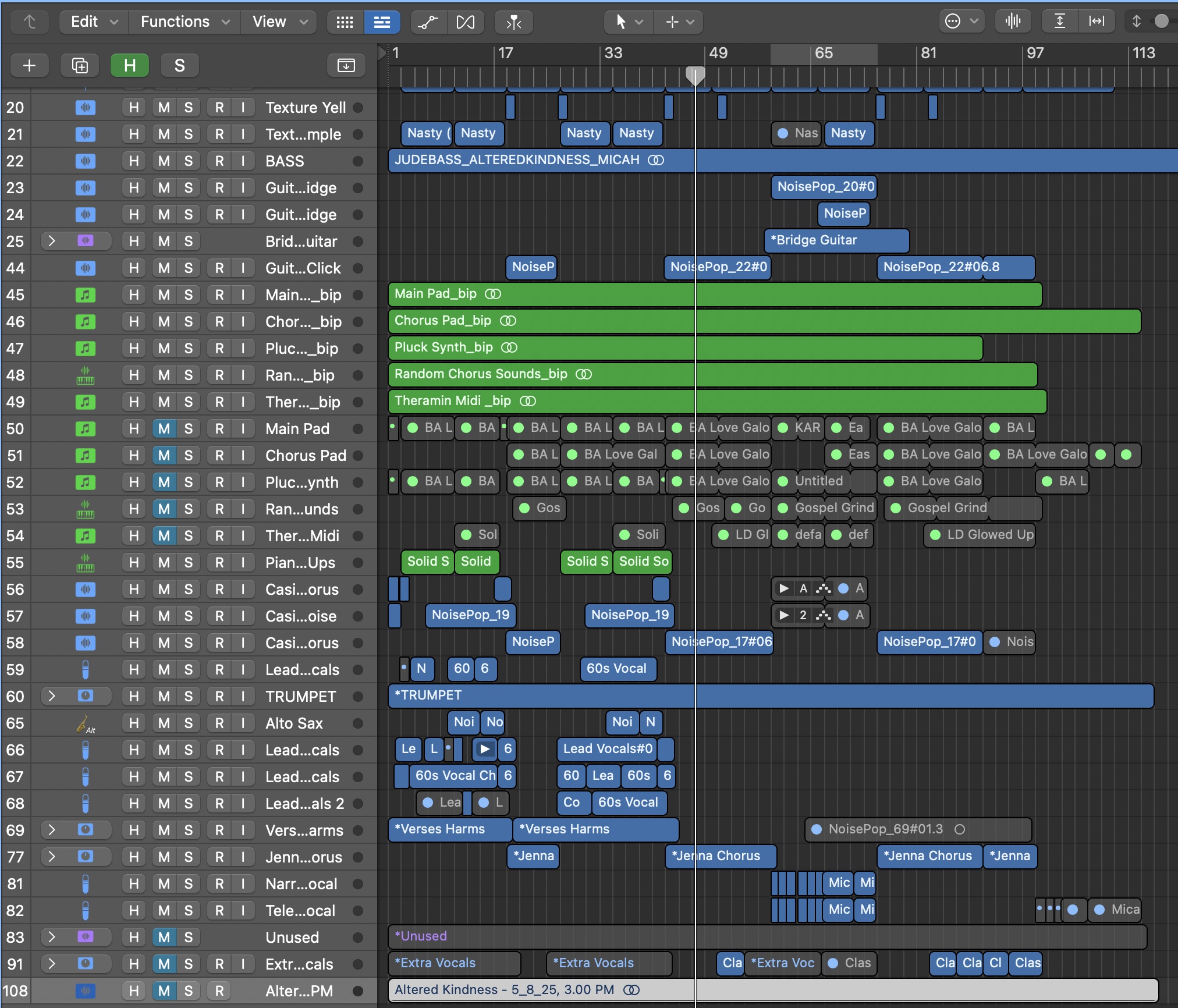Image resolution: width=1178 pixels, height=1008 pixels.
Task: Mute the BASS track
Action: [164, 161]
